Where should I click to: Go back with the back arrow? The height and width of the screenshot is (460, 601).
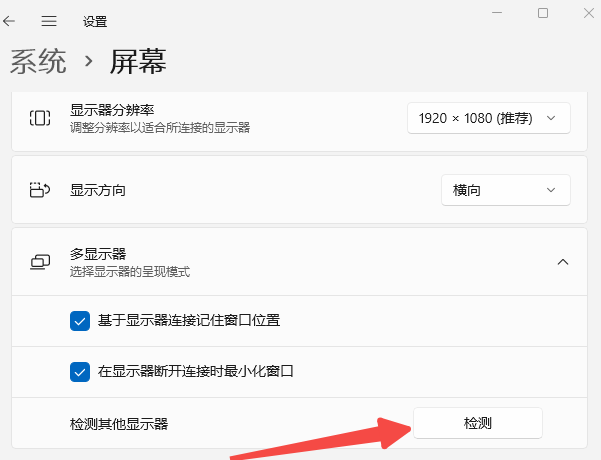pos(9,21)
